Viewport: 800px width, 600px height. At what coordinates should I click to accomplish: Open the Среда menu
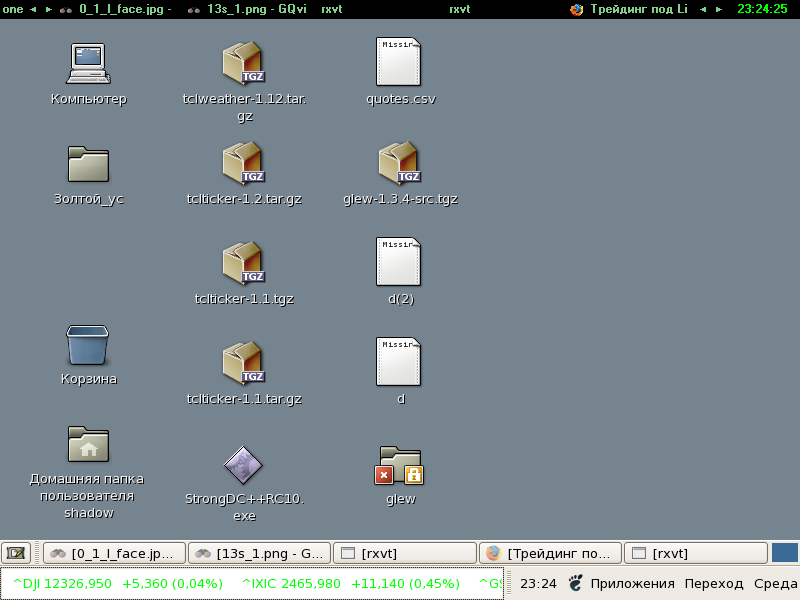776,583
